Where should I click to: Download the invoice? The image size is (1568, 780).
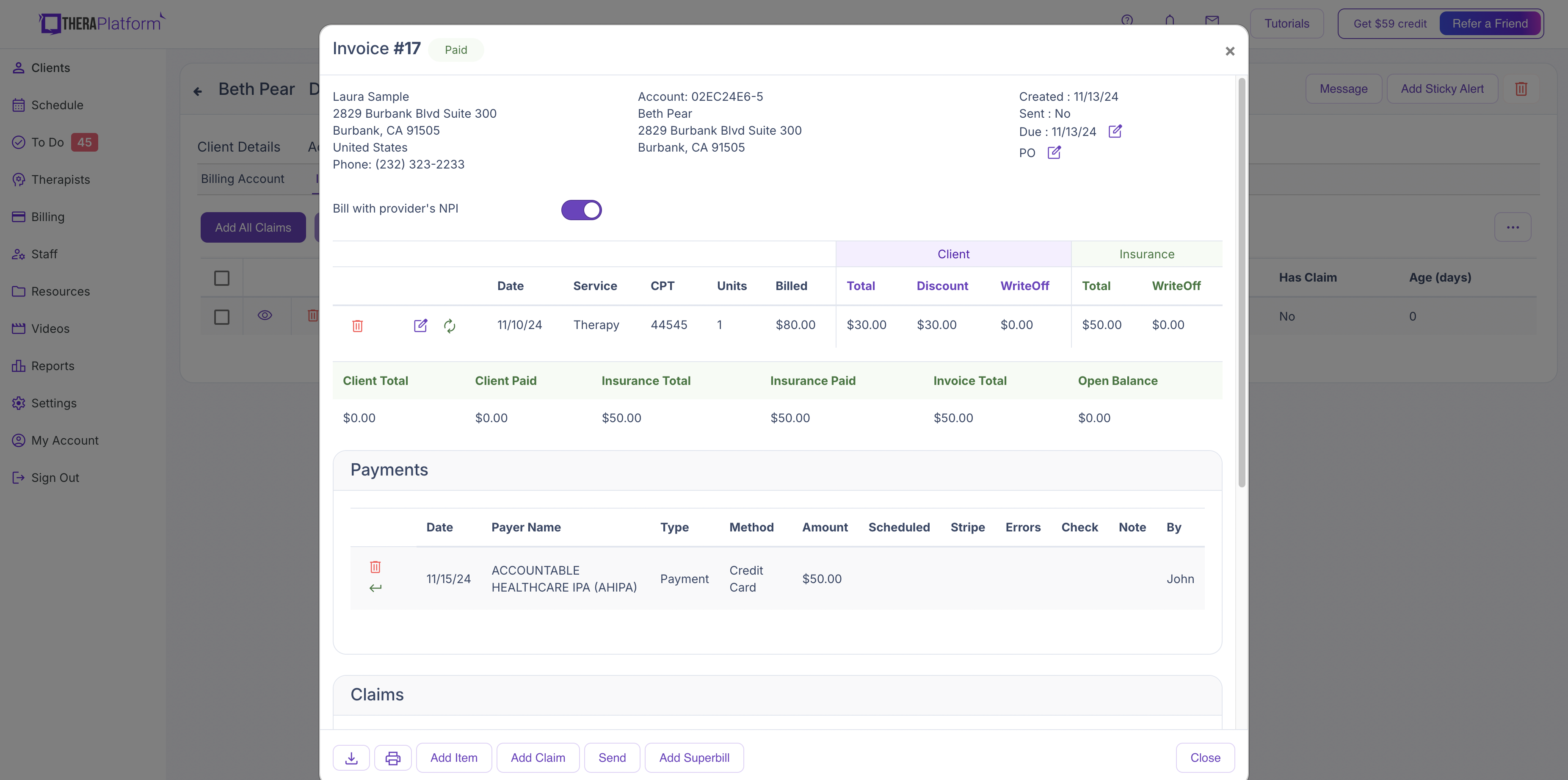pos(351,758)
